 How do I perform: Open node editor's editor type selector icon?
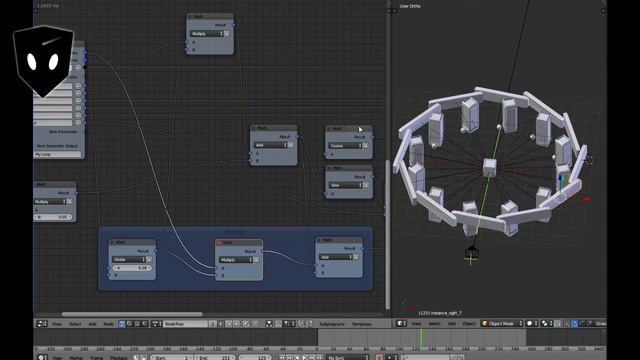[42, 324]
